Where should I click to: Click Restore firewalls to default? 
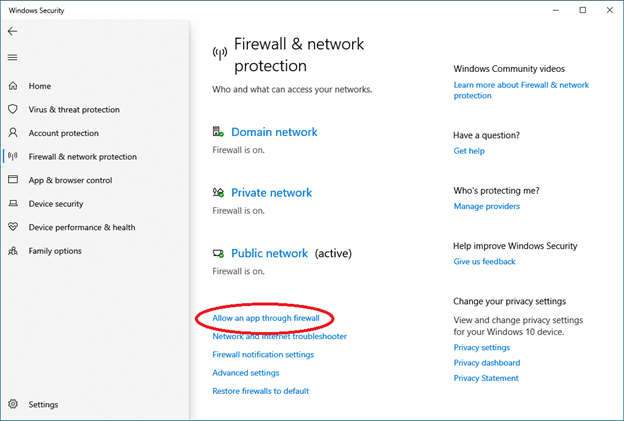pyautogui.click(x=260, y=391)
